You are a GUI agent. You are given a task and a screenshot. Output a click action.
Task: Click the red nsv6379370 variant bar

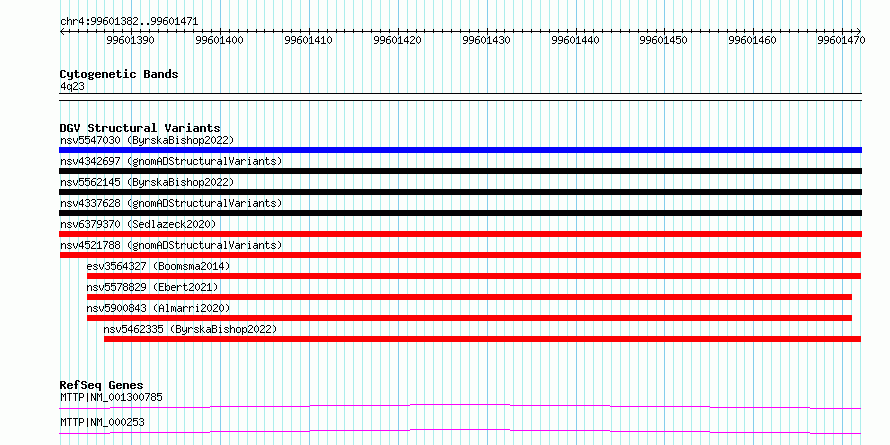tap(460, 234)
